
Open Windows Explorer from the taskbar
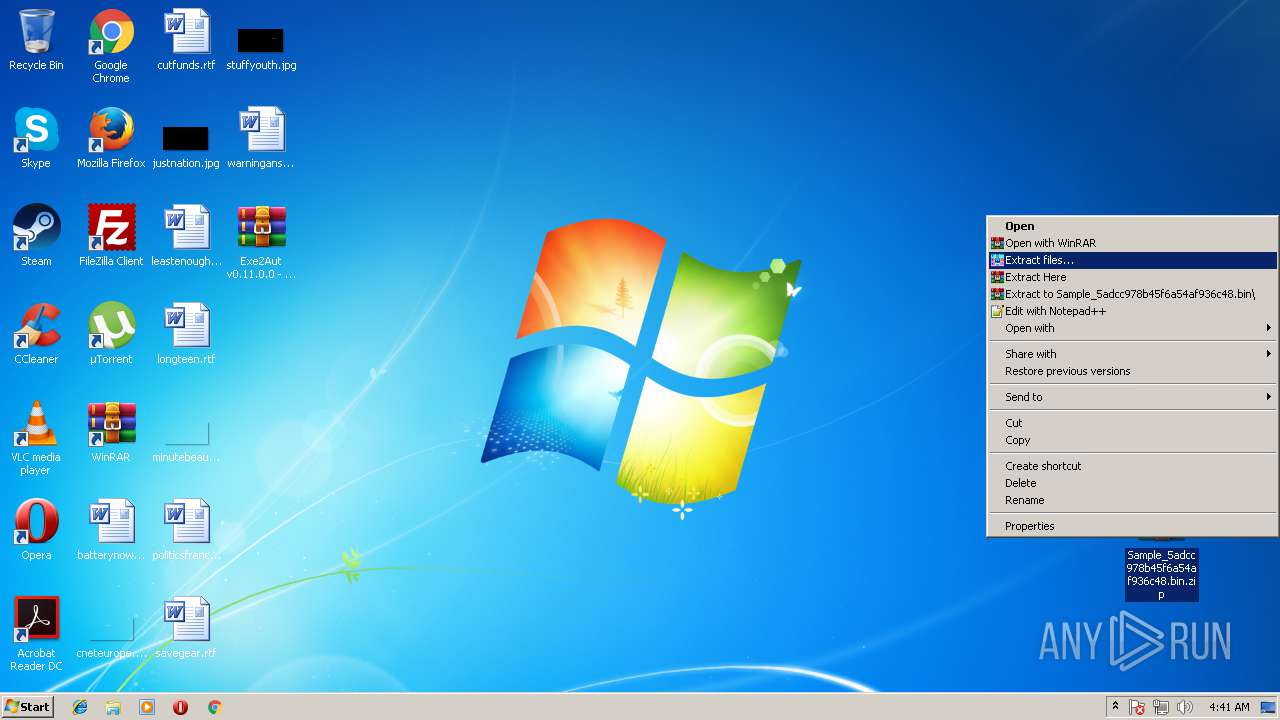click(x=113, y=707)
